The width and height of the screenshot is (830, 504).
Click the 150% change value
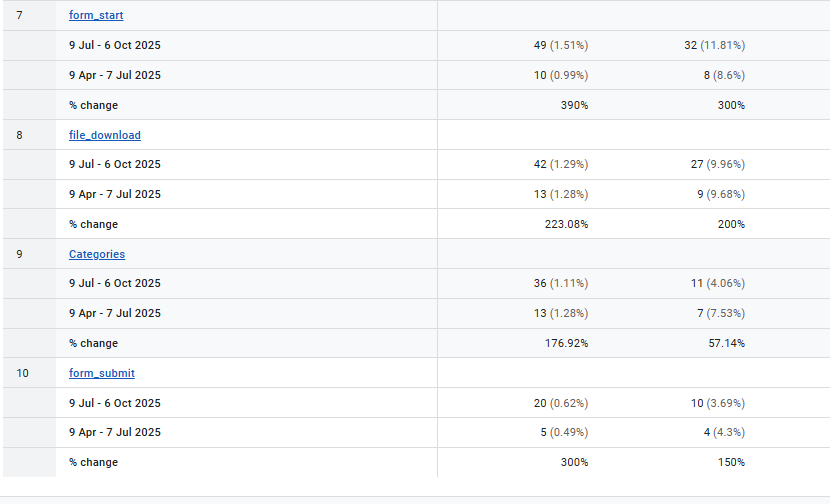tap(730, 462)
